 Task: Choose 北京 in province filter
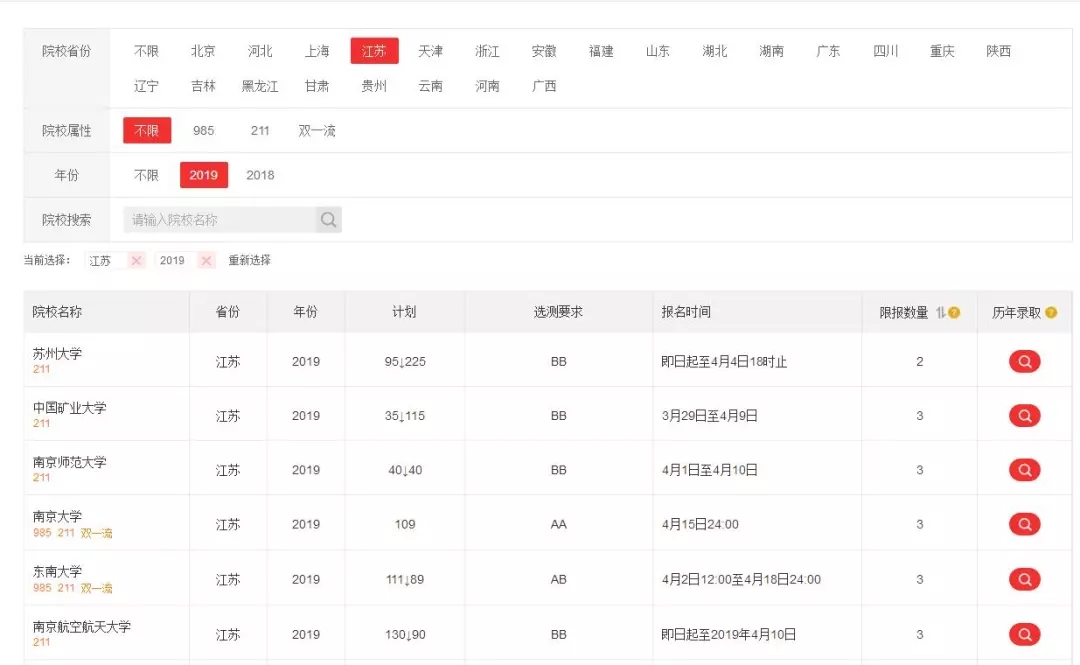coord(203,51)
